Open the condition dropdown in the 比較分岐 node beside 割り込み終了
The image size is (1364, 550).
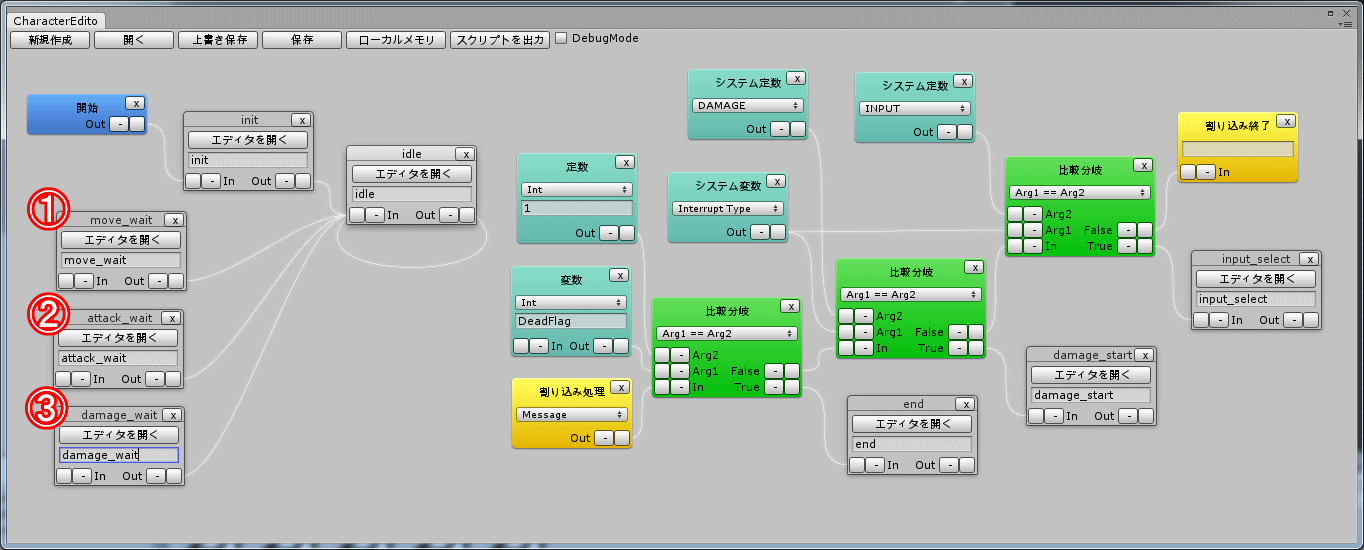click(x=1080, y=192)
